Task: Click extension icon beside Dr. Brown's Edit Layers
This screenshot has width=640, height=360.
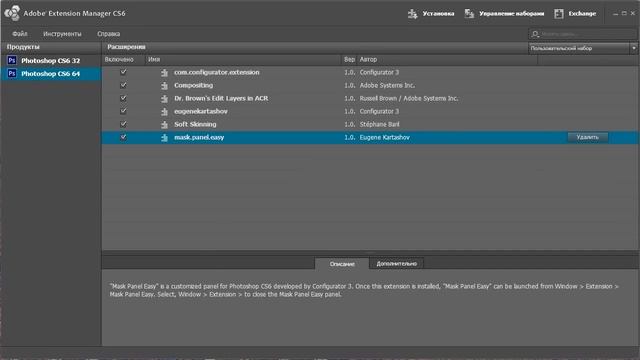Action: [164, 99]
